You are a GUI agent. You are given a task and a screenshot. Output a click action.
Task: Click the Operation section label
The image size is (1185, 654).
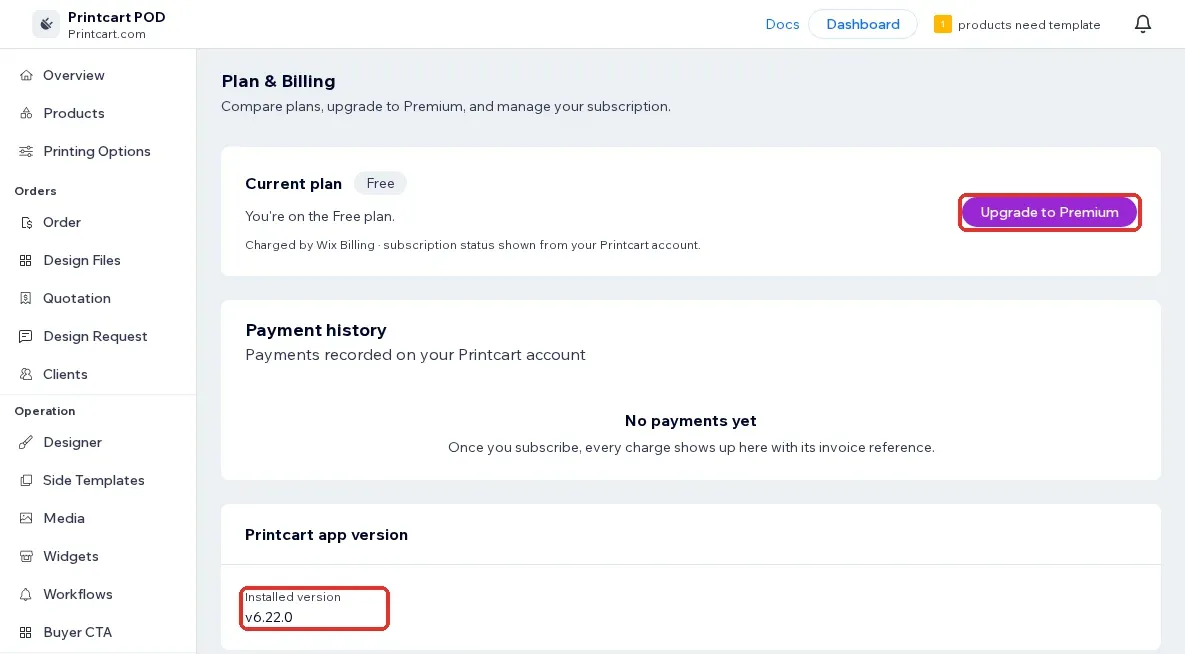[x=45, y=411]
